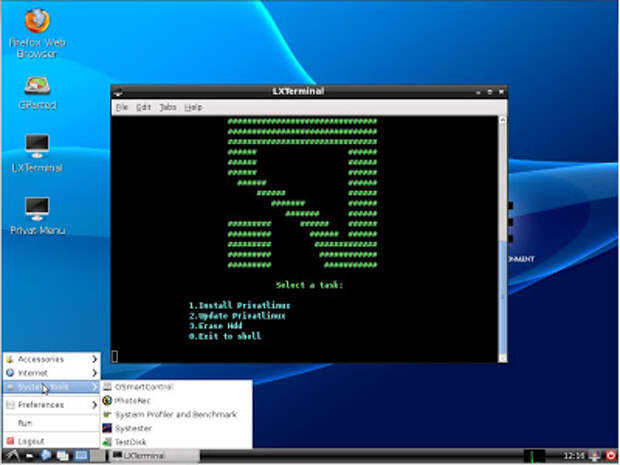This screenshot has height=465, width=620.
Task: Choose Logout from the start menu
Action: point(51,441)
